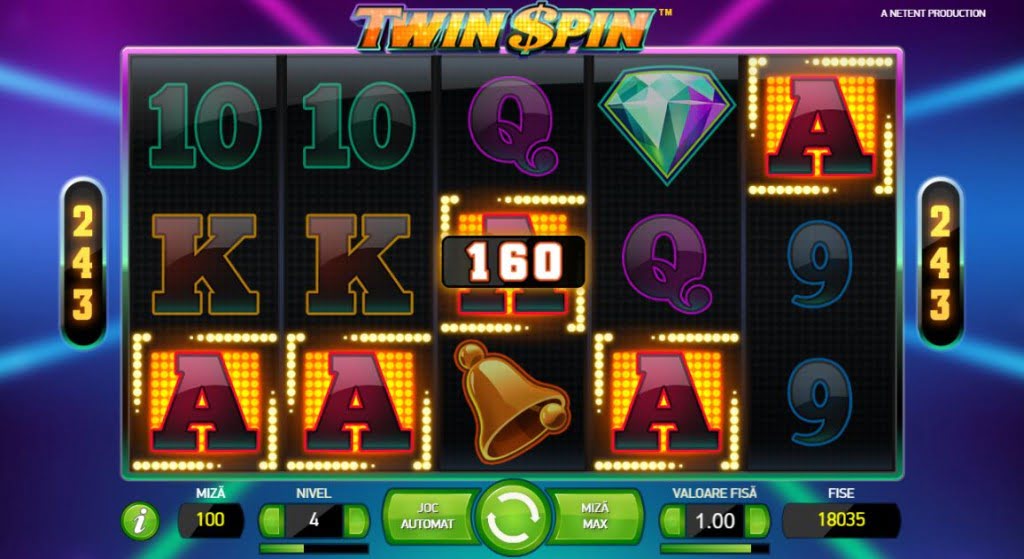The height and width of the screenshot is (559, 1024).
Task: Click the Miză Max button
Action: click(x=595, y=516)
